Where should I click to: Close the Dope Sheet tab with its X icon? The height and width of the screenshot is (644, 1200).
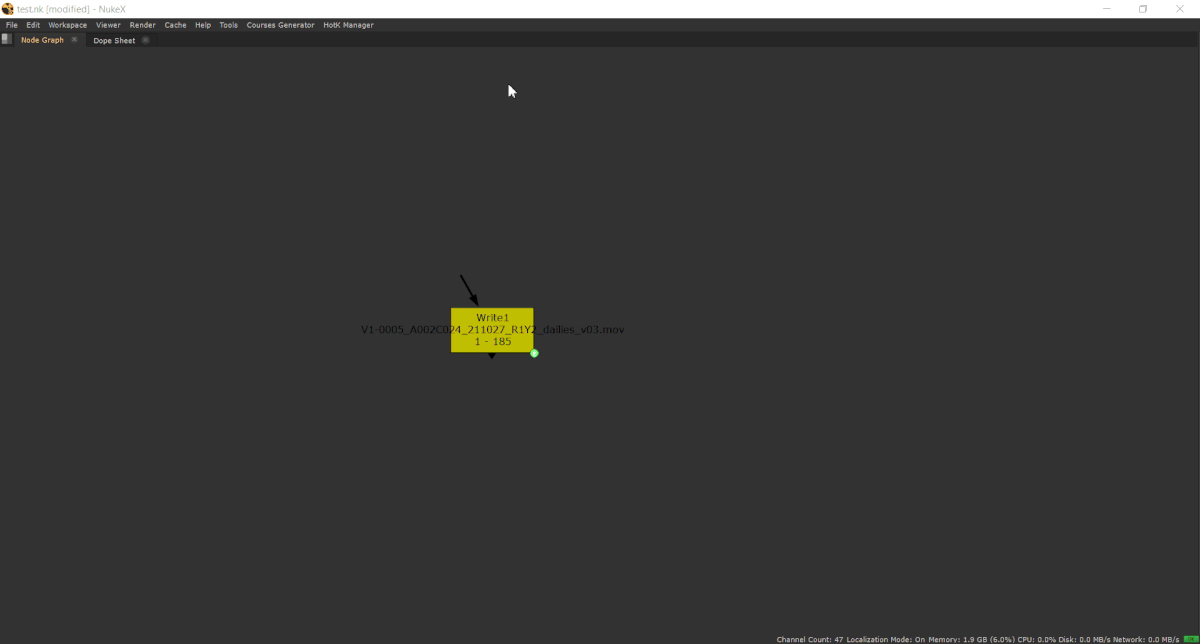tap(146, 39)
